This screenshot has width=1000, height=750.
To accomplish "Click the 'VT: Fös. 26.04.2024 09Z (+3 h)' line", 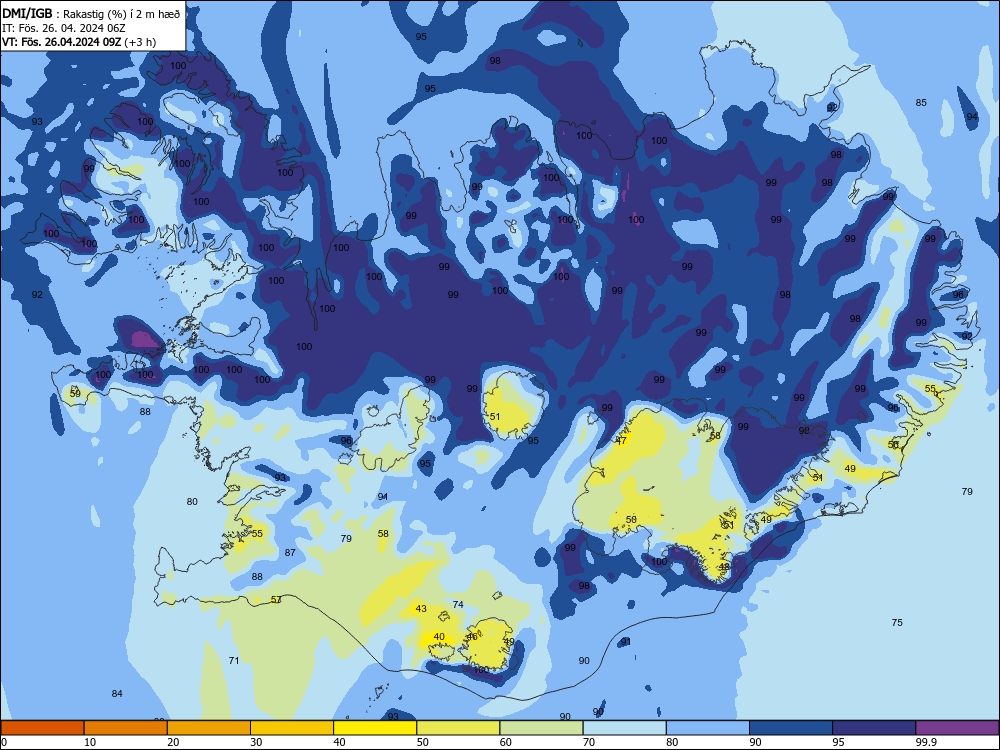I will pyautogui.click(x=79, y=42).
